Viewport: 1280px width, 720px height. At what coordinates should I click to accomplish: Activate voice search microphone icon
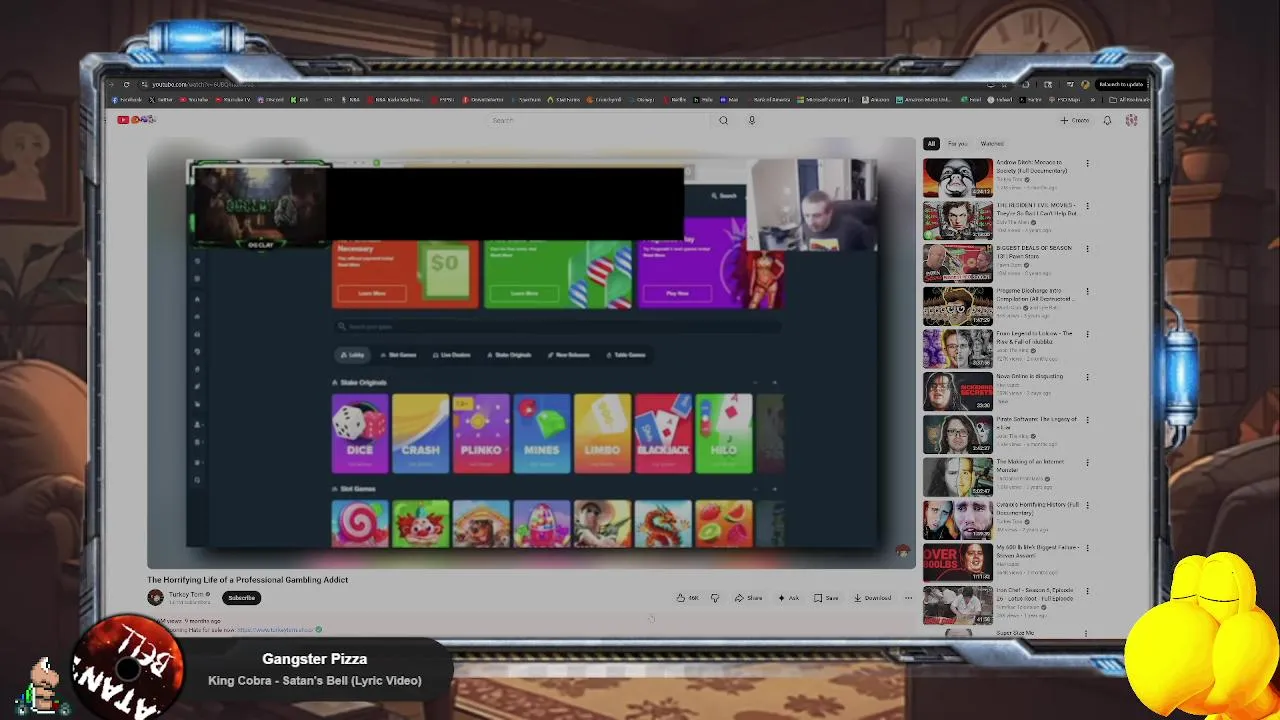(x=752, y=120)
